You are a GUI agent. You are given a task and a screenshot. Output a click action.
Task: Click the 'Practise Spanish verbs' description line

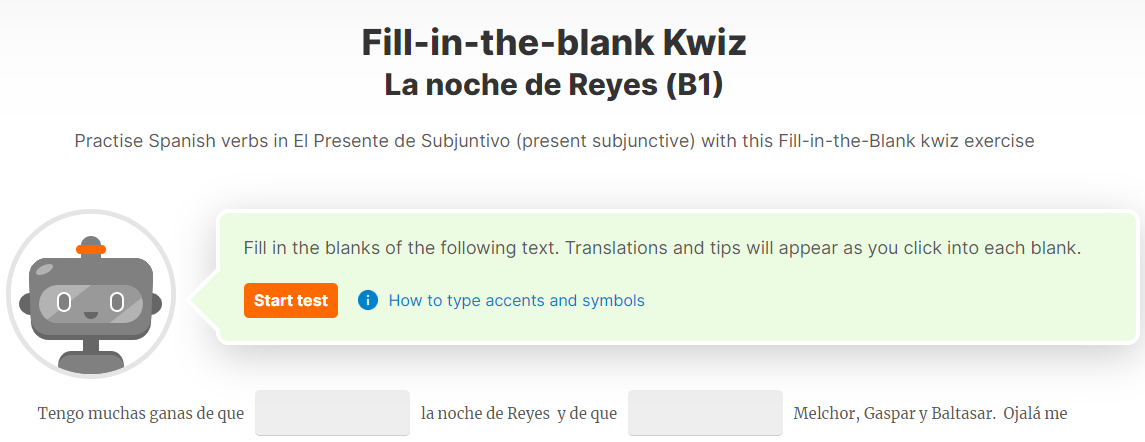pos(554,141)
